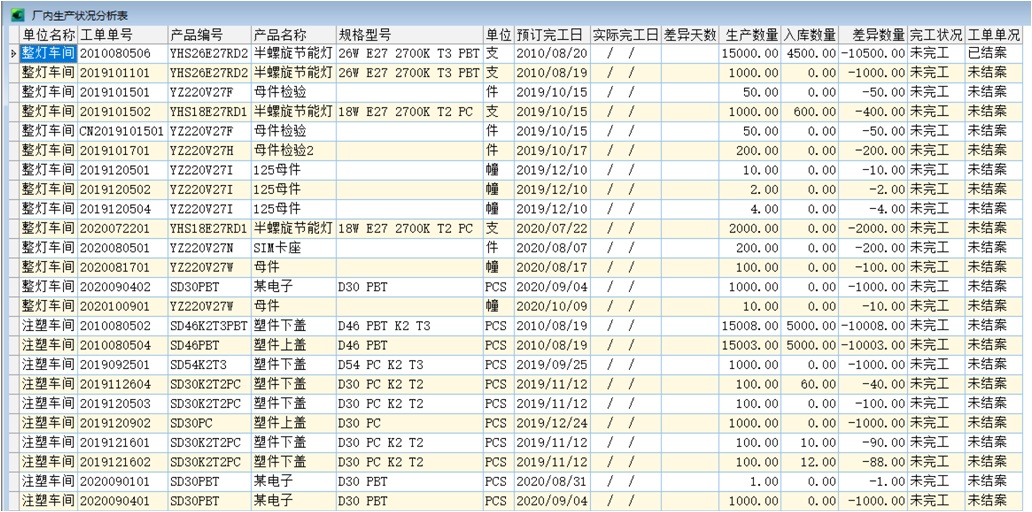The image size is (1032, 512).
Task: Click the 差异数量 column header
Action: coord(872,35)
